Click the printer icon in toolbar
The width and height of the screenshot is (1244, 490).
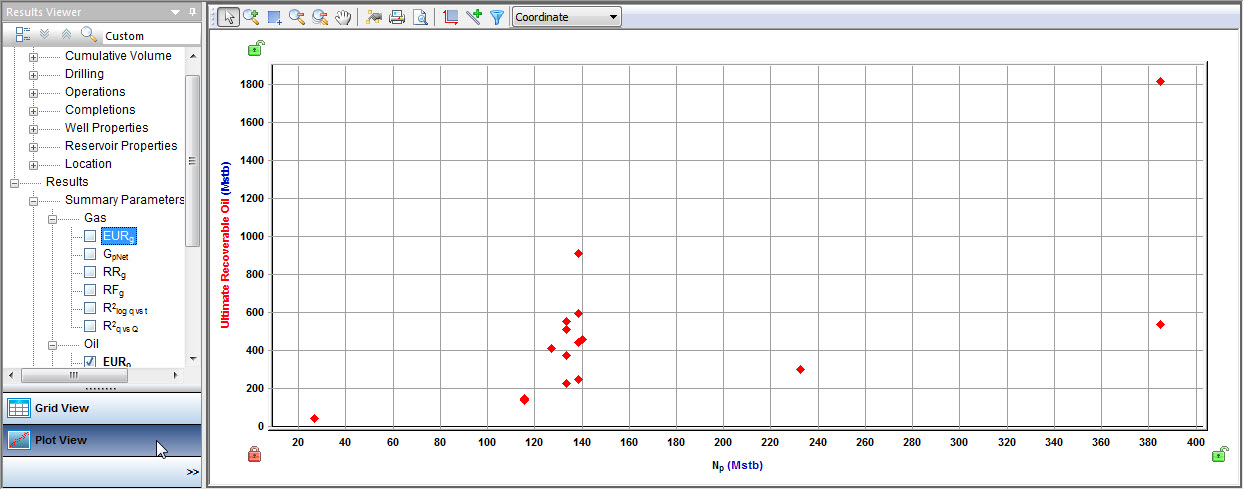tap(397, 17)
